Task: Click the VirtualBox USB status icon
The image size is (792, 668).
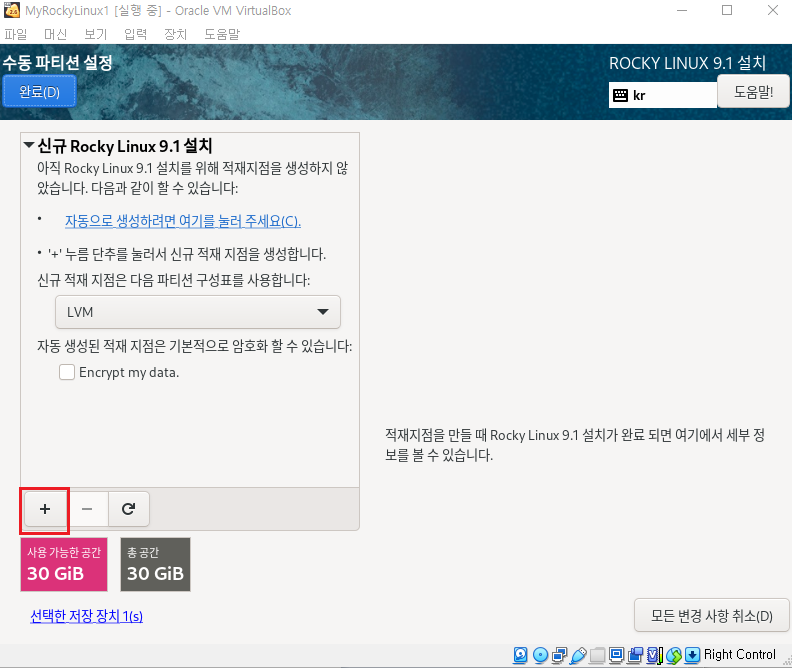Action: (x=578, y=655)
